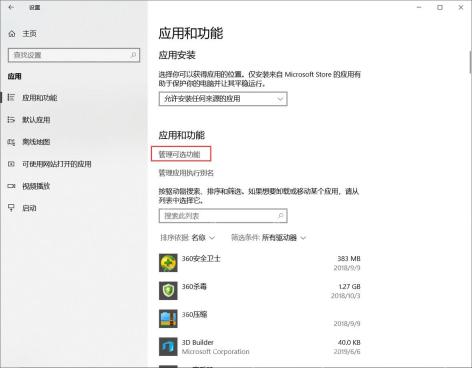Click the 360安全卫士 app icon
This screenshot has height=368, width=472.
168,263
